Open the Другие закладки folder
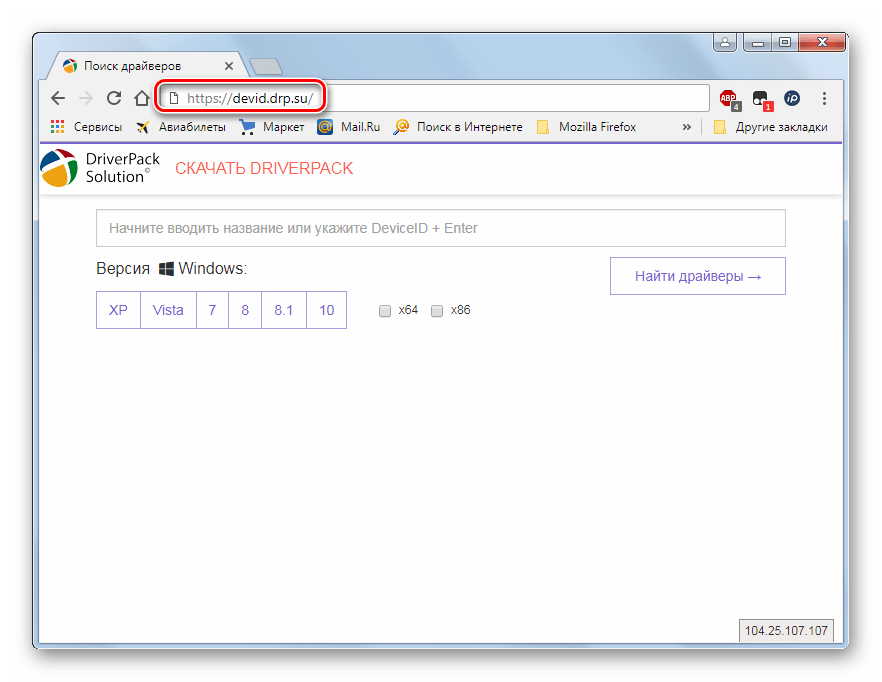This screenshot has height=682, width=882. (x=771, y=127)
